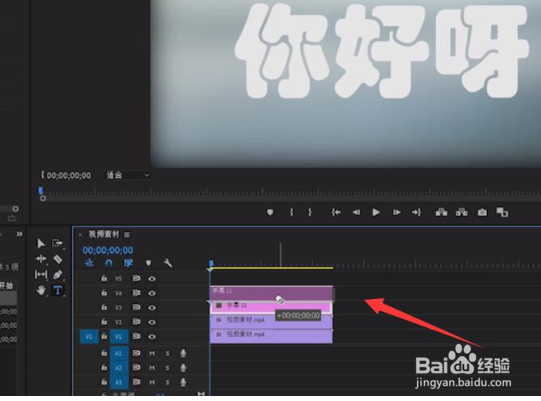Play the program monitor

pos(376,212)
